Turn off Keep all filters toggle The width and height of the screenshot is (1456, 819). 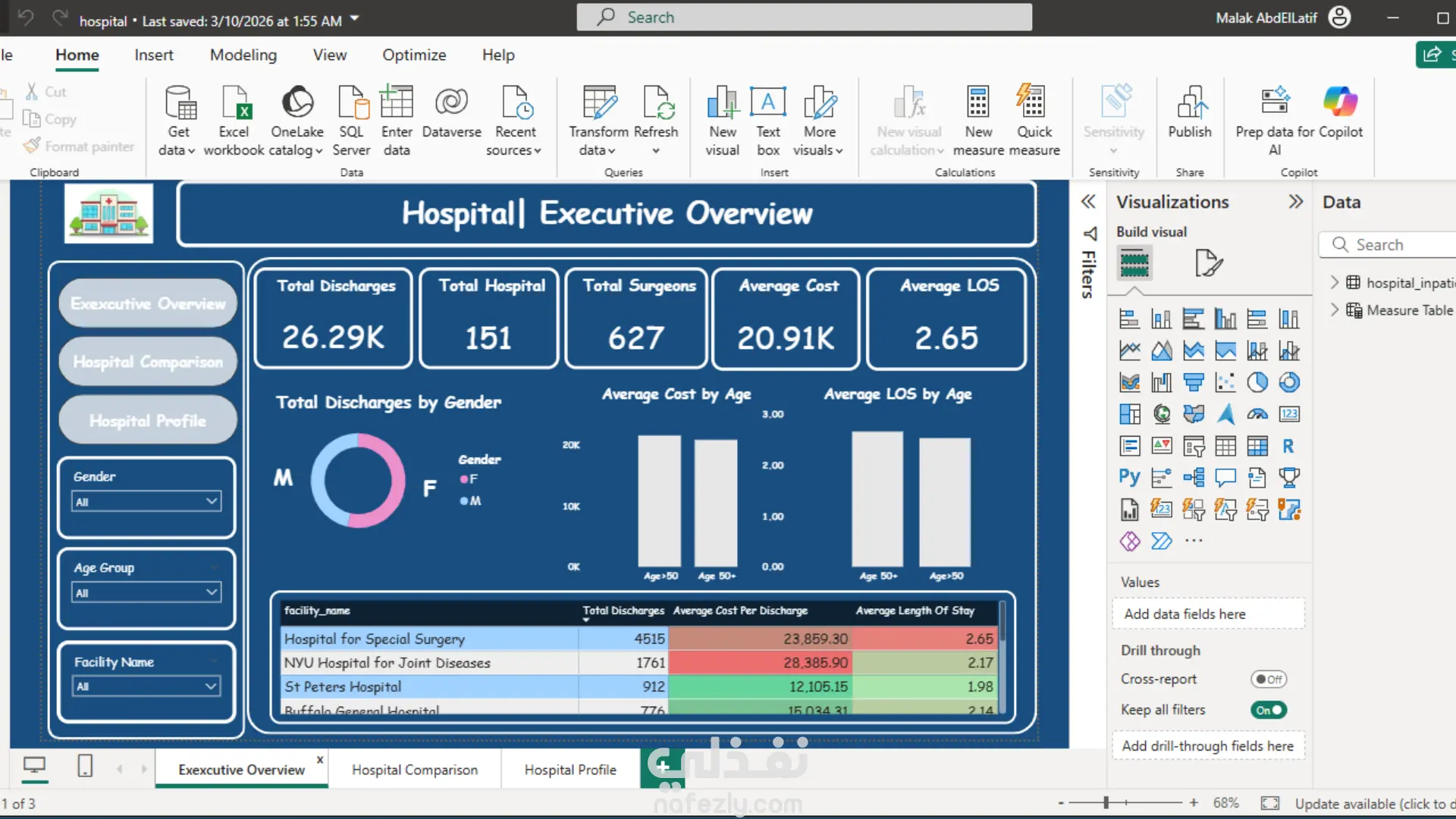1268,711
